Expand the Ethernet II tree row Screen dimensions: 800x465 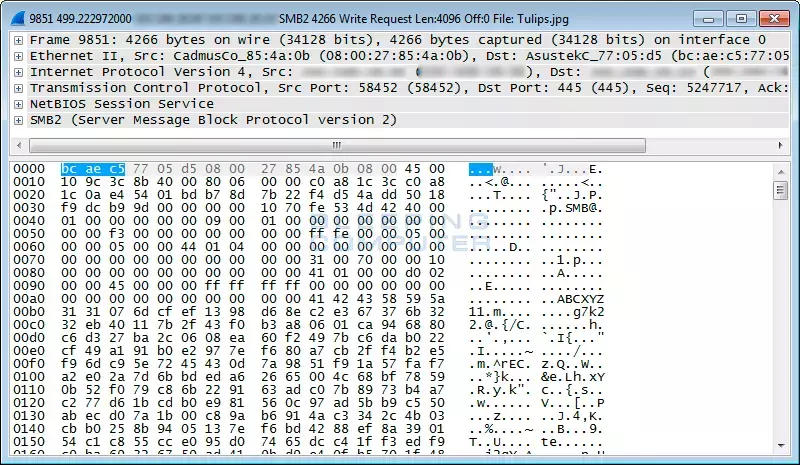coord(18,56)
